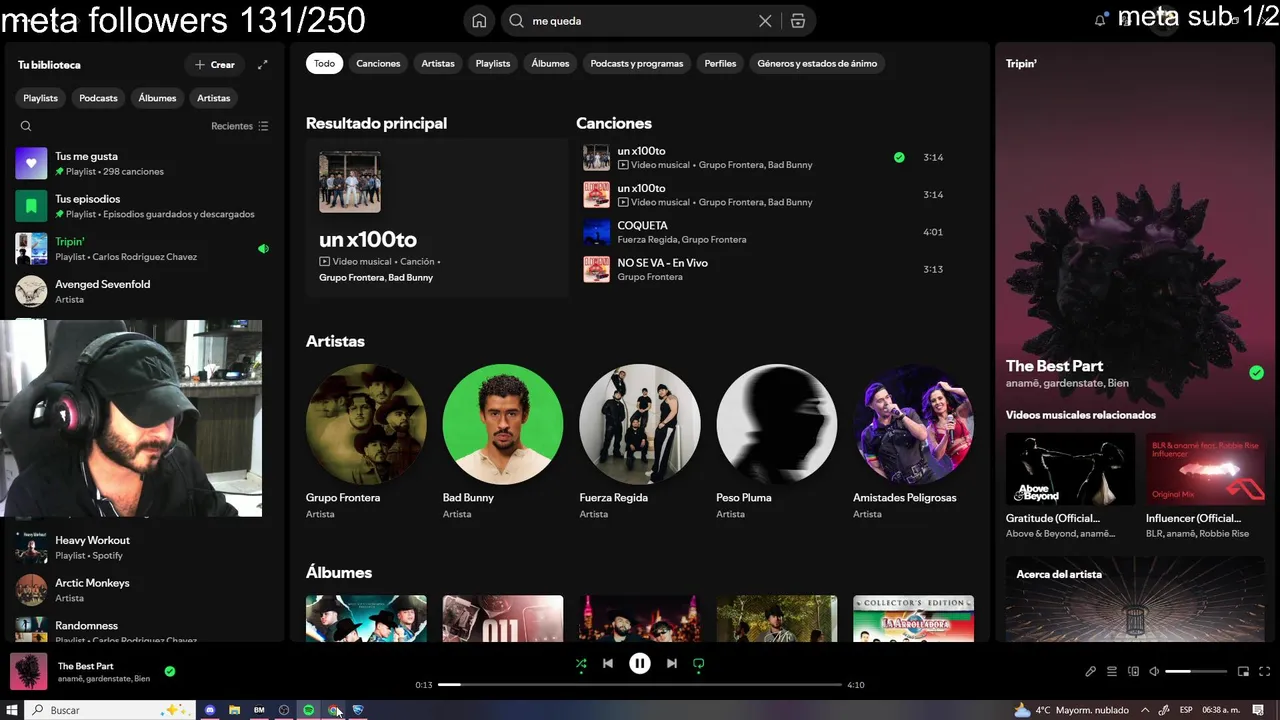
Task: Mute audio with speaker icon
Action: point(1154,671)
